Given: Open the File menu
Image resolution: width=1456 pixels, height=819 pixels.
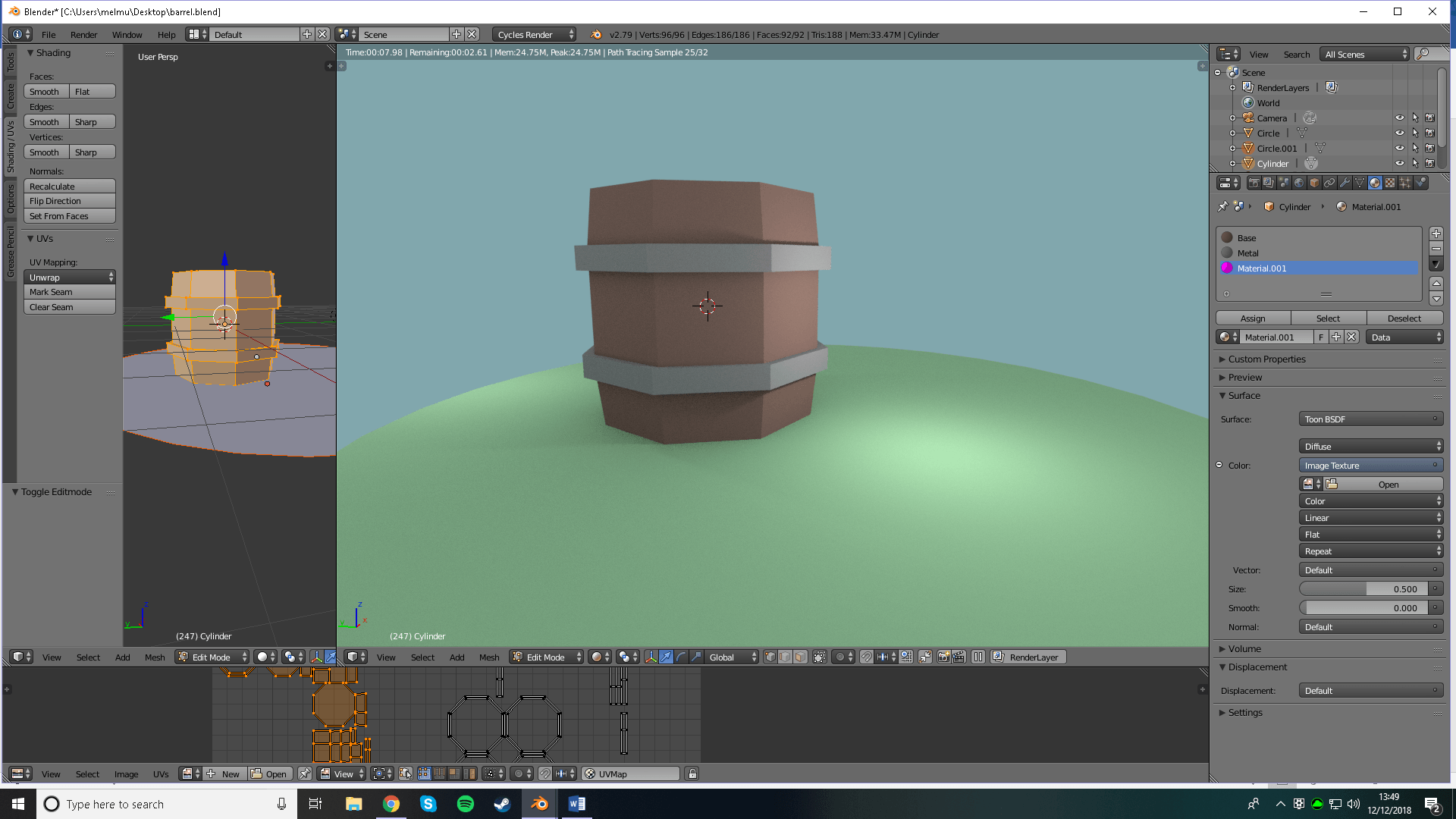Looking at the screenshot, I should pyautogui.click(x=49, y=35).
